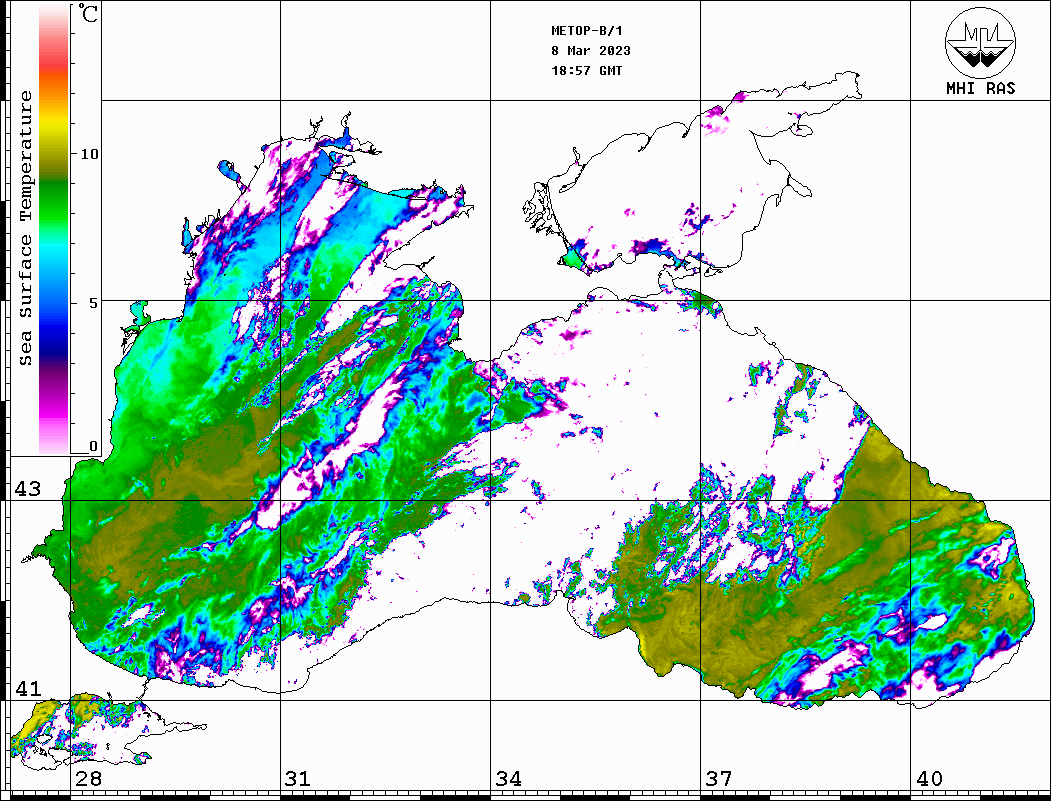Click the latitude label "41"
1051x801 pixels.
(x=28, y=688)
